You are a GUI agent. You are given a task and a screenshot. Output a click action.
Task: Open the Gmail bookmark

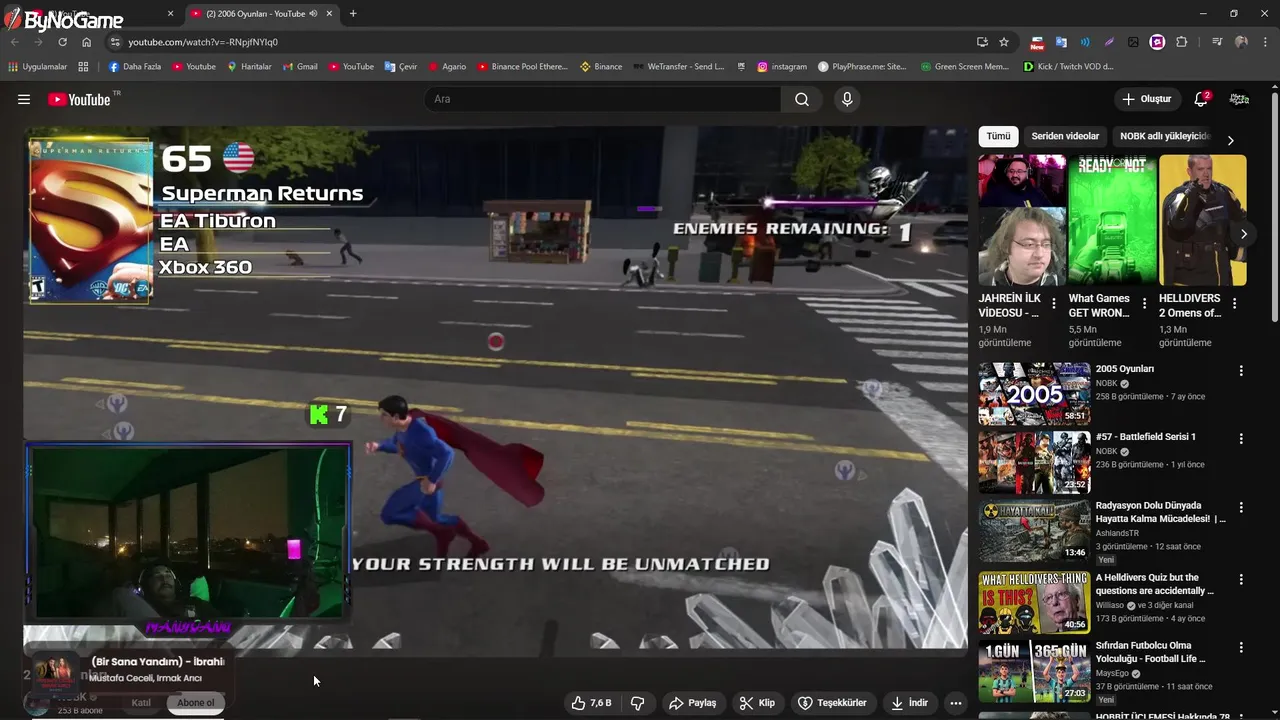click(x=300, y=67)
